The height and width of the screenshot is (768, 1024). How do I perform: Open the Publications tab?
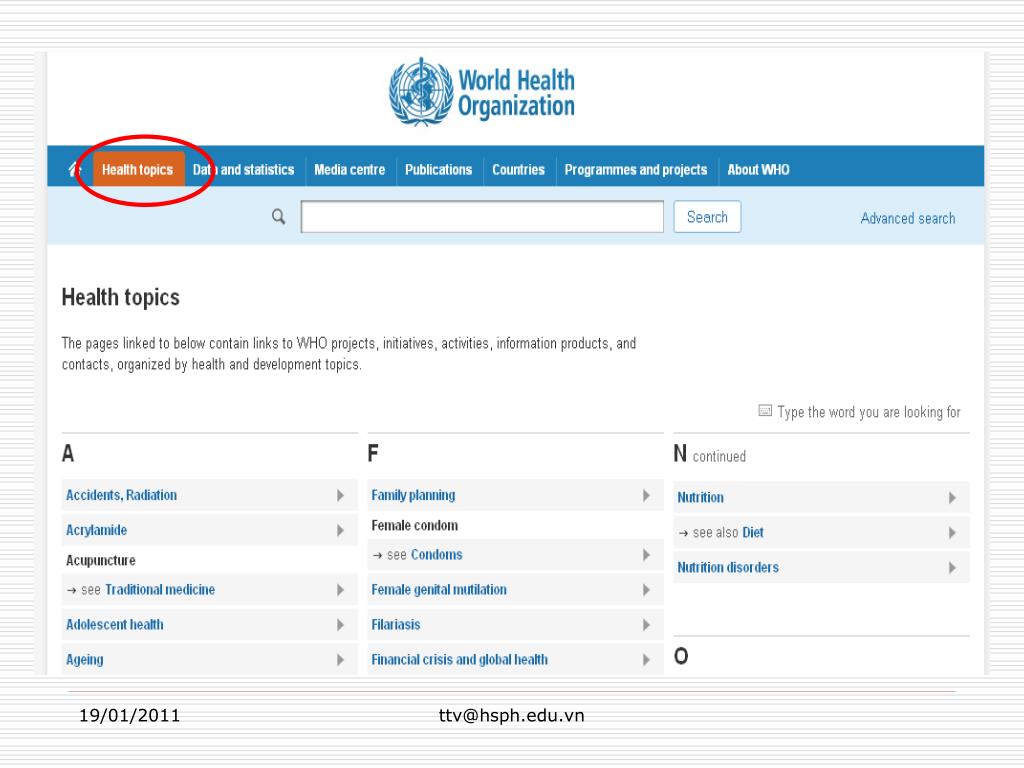[438, 170]
